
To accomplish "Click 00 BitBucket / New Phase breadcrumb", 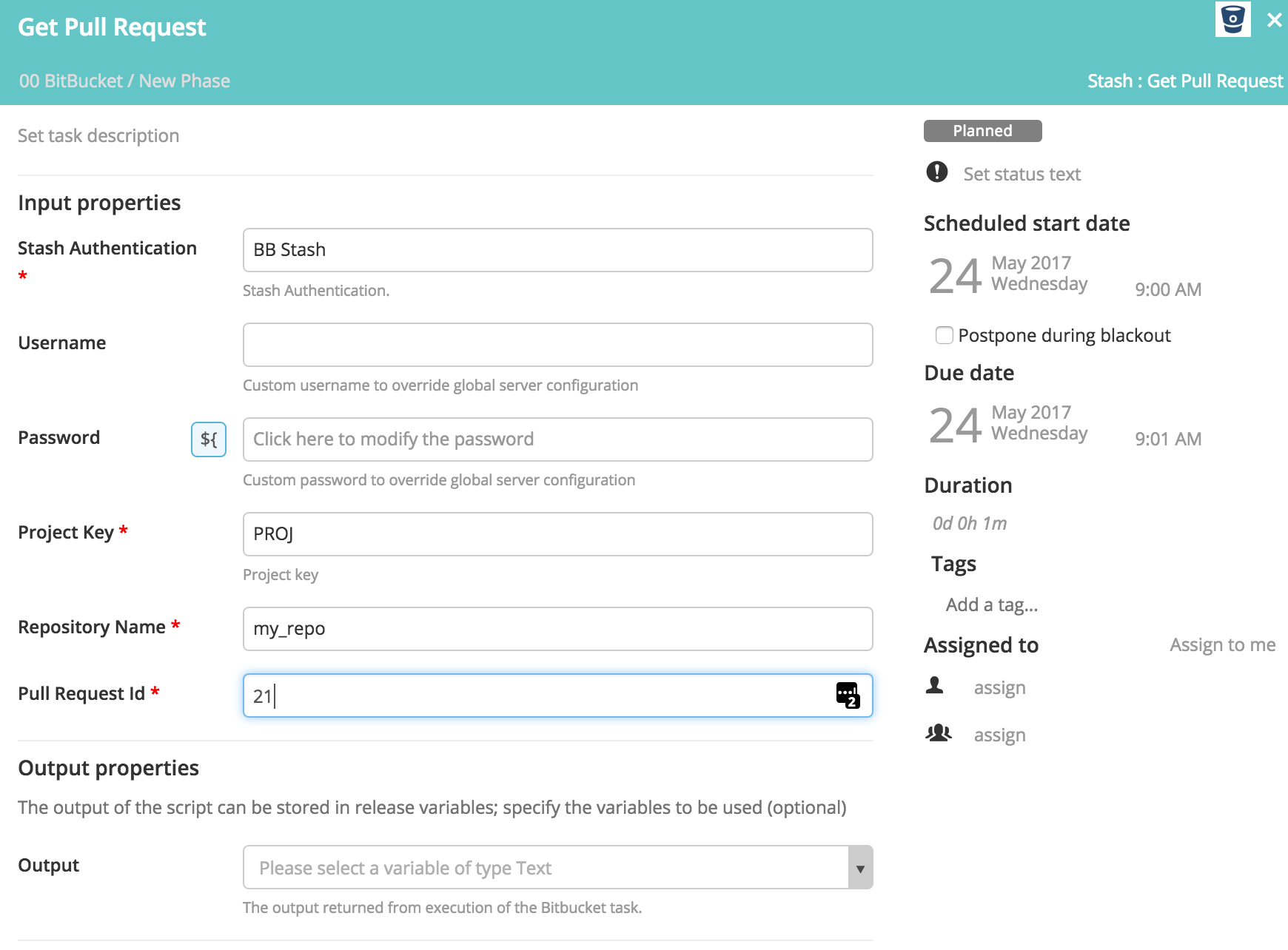I will (x=124, y=81).
